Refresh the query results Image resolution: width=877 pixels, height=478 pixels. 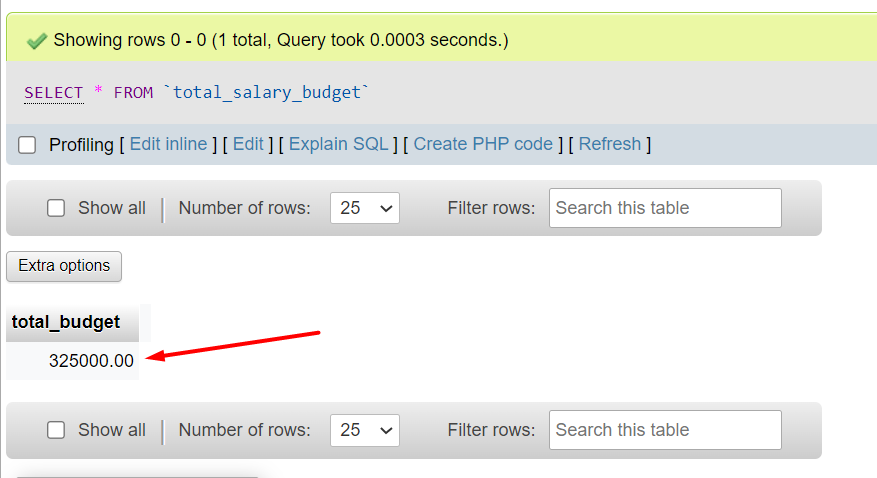(609, 144)
